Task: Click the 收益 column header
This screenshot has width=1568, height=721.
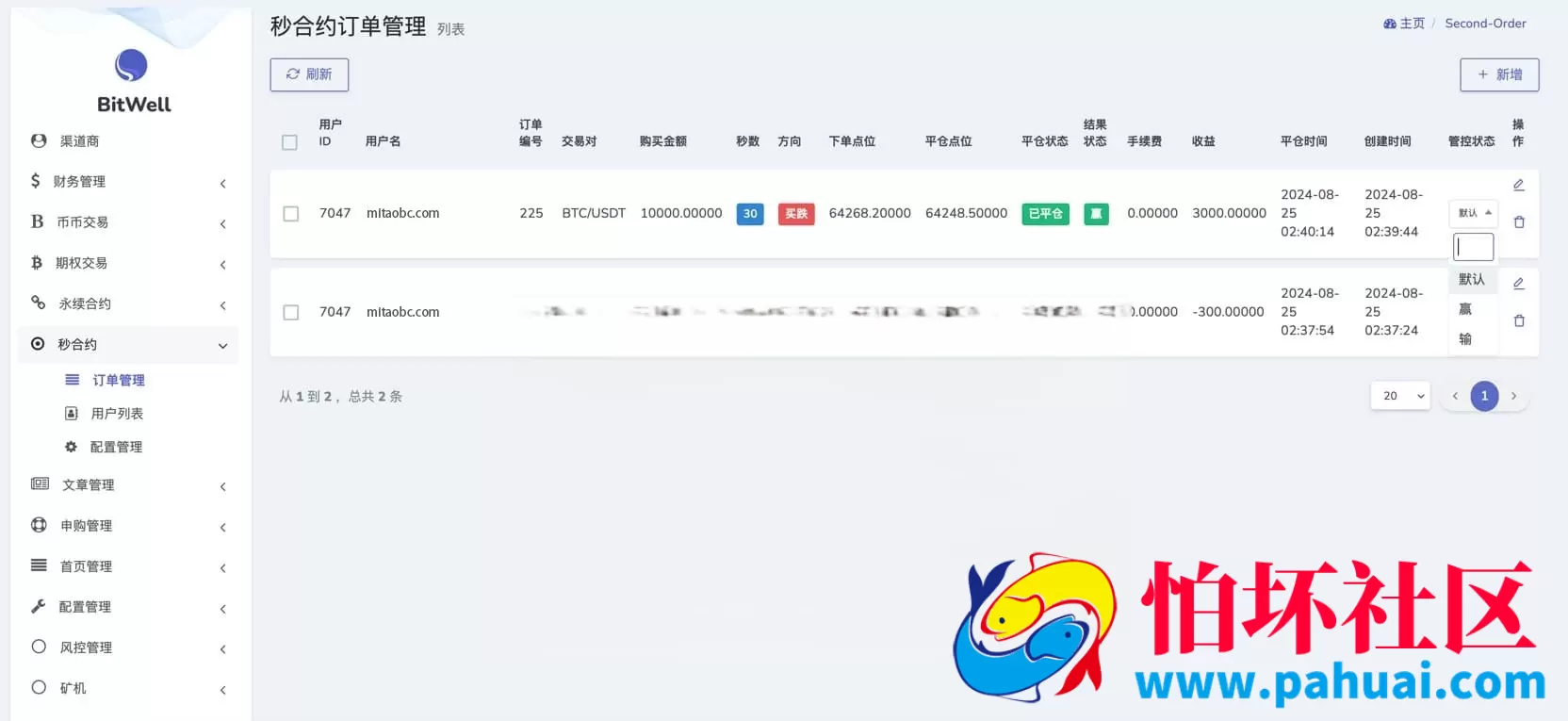Action: (1203, 141)
